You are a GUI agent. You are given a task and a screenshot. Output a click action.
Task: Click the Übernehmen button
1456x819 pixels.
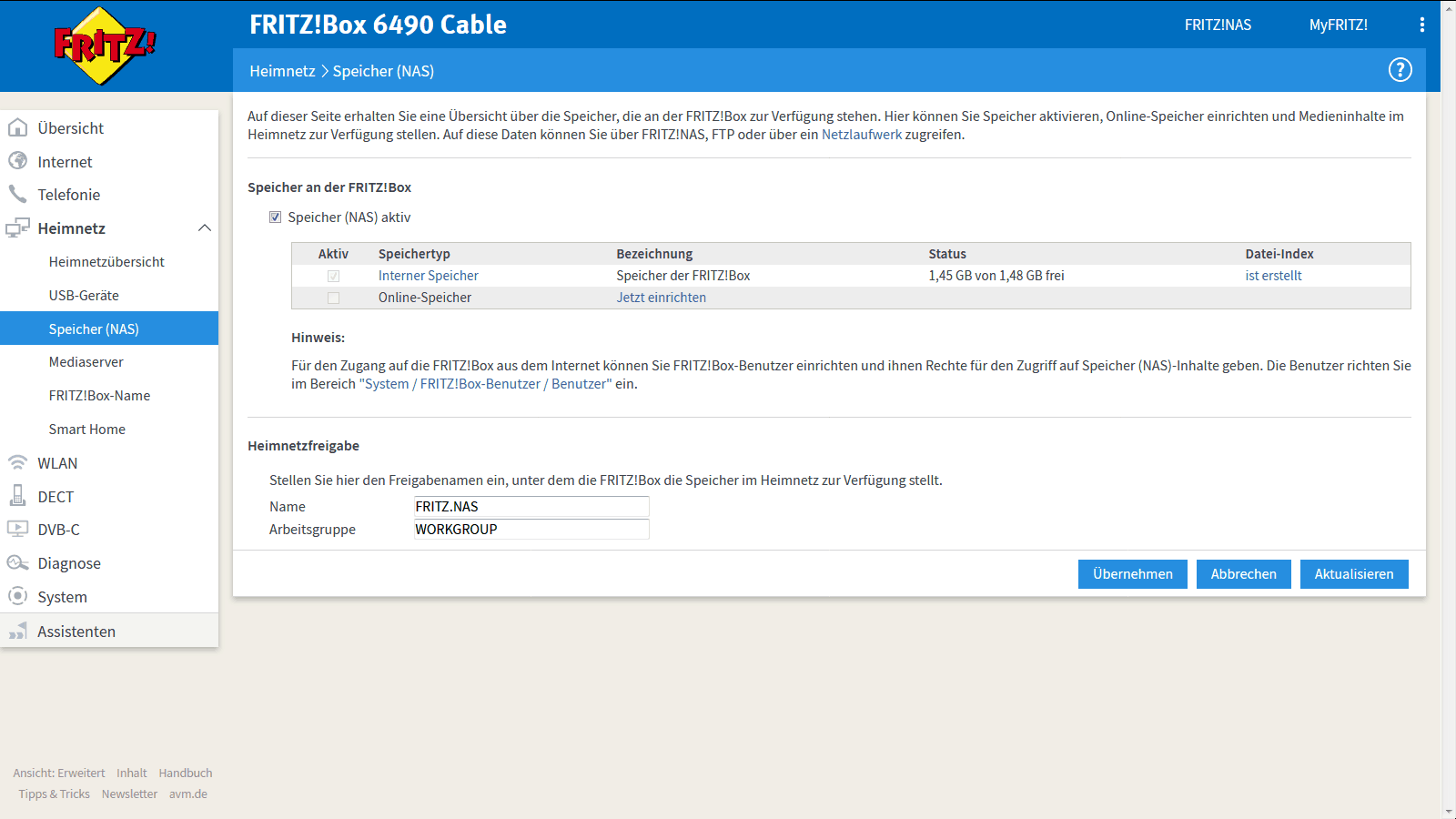click(1133, 574)
